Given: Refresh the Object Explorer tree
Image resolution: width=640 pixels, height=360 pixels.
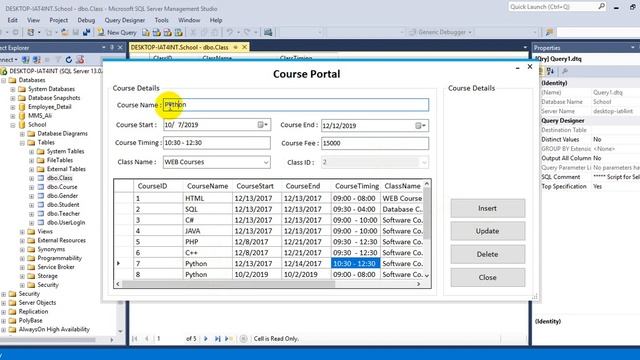Looking at the screenshot, I should point(69,60).
